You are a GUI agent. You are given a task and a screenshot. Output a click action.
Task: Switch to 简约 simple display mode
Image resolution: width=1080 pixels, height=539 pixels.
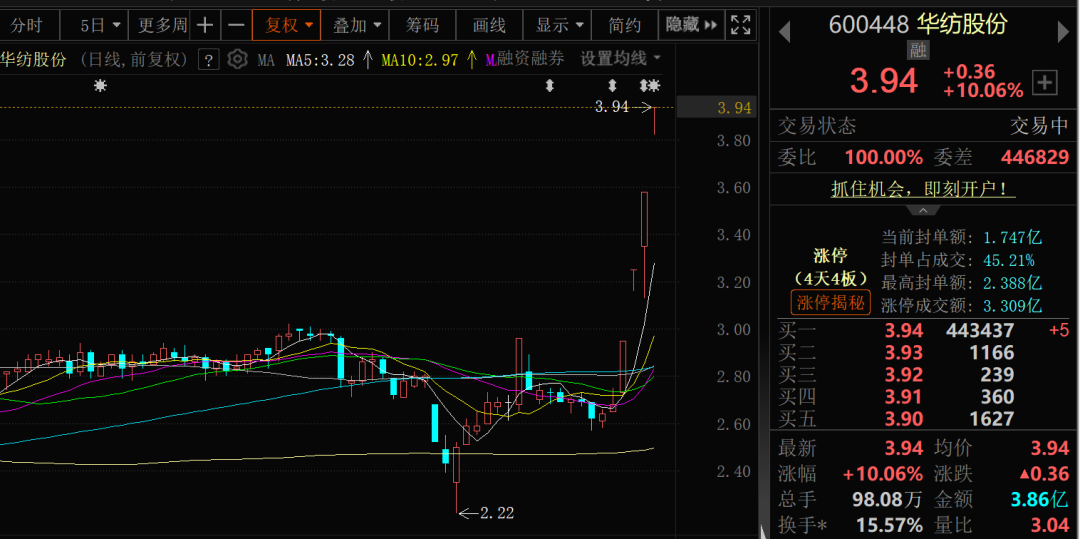coord(625,25)
